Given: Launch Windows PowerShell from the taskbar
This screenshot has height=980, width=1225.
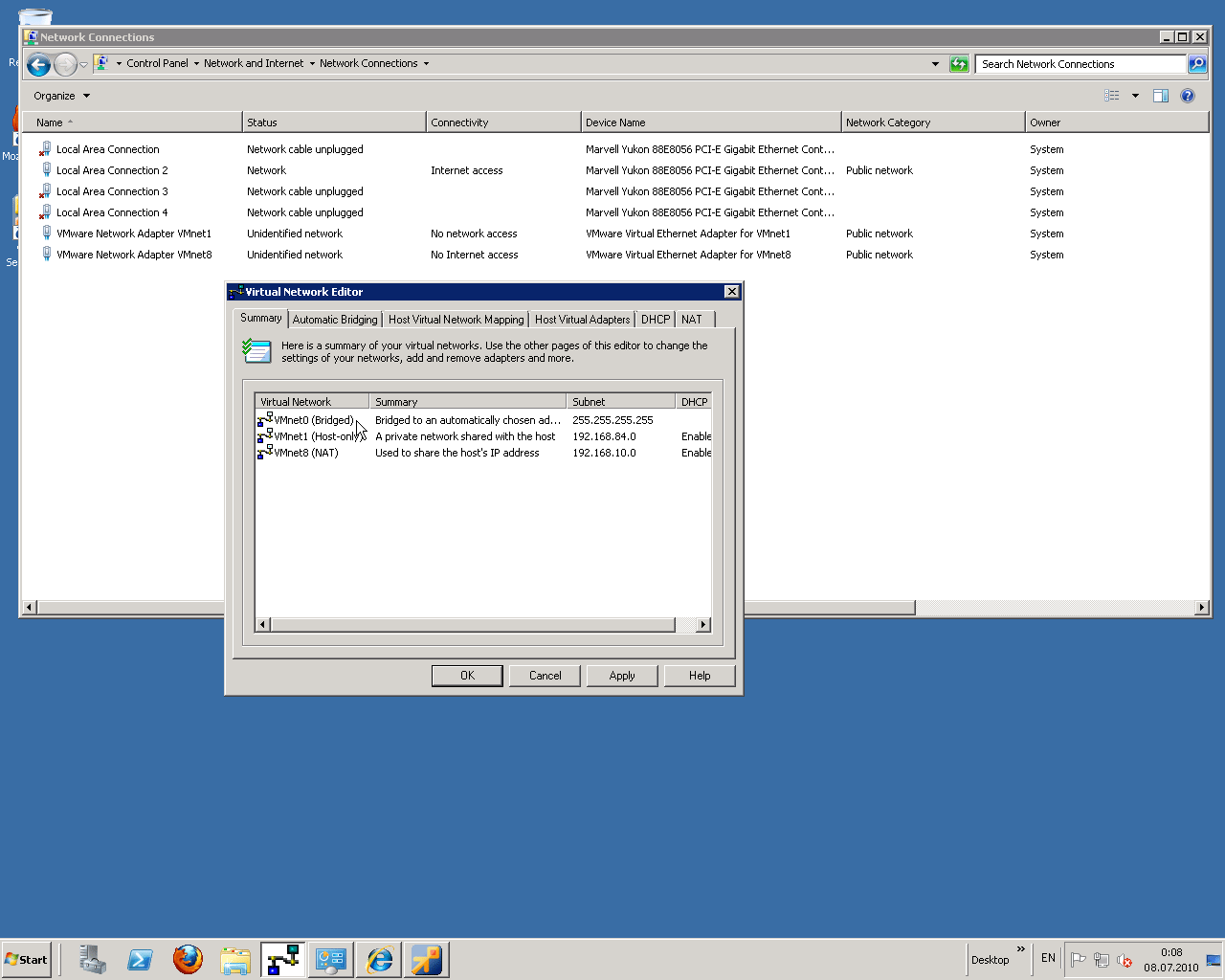Looking at the screenshot, I should 140,960.
